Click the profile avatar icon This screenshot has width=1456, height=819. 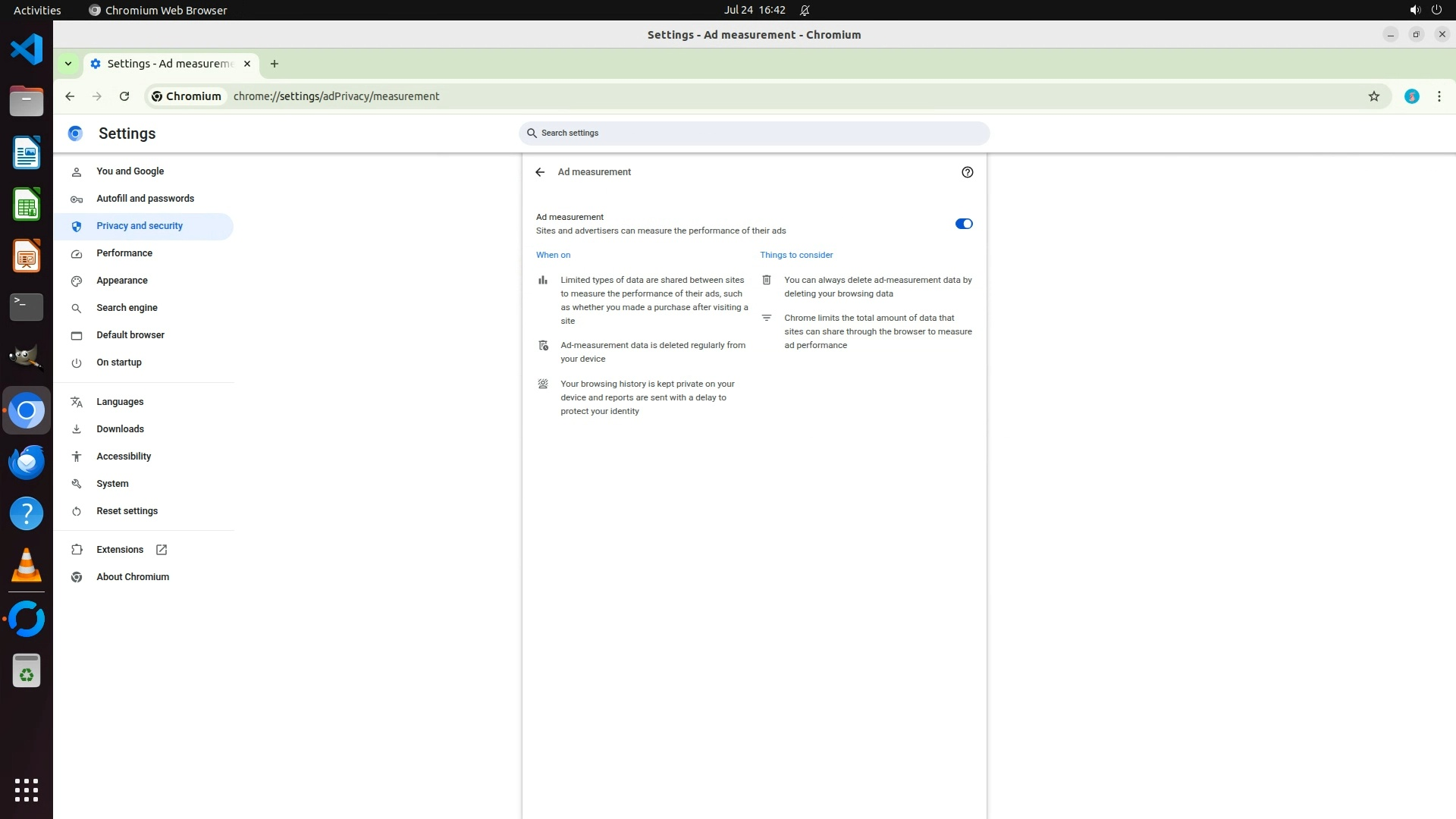tap(1411, 96)
